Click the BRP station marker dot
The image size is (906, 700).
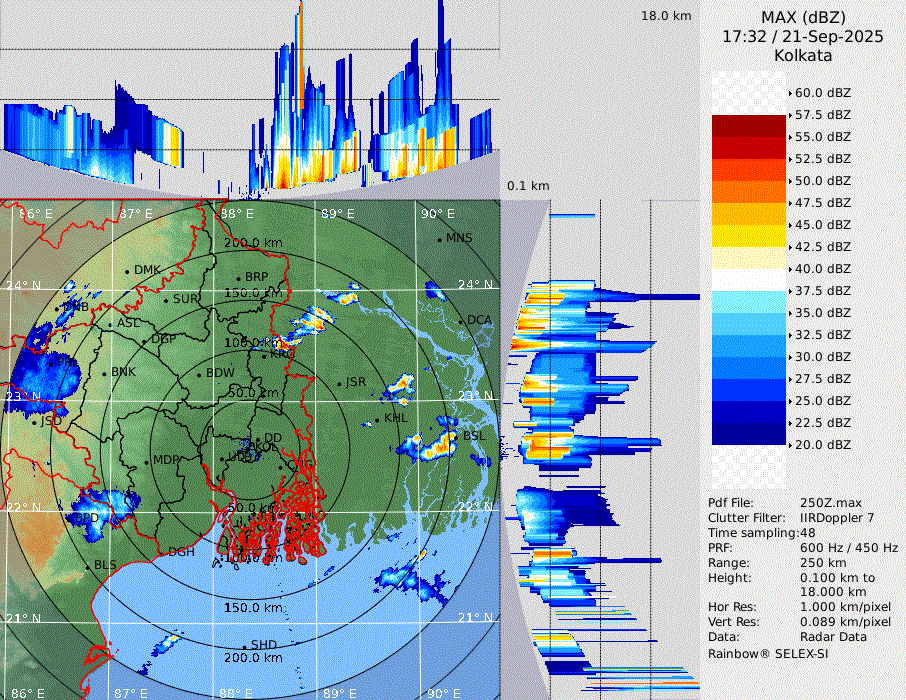point(238,278)
